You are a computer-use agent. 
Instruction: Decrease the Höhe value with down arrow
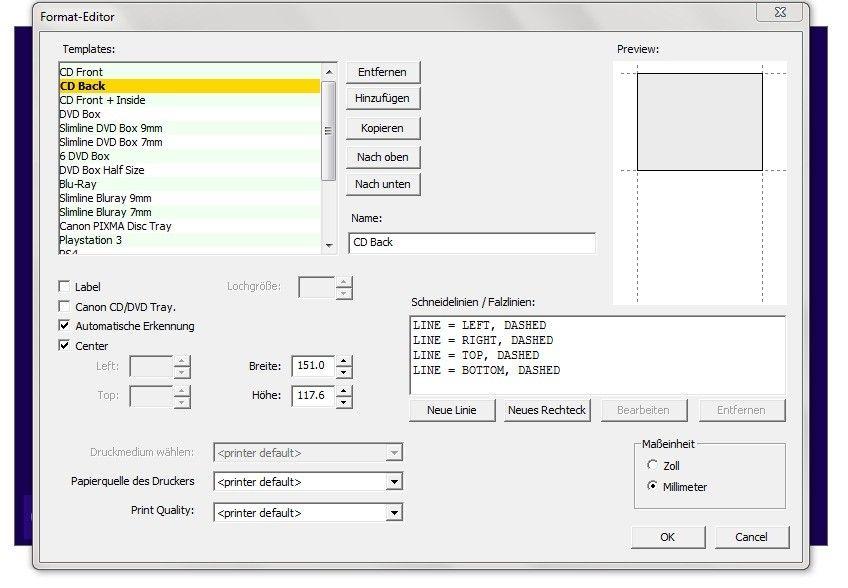coord(344,401)
